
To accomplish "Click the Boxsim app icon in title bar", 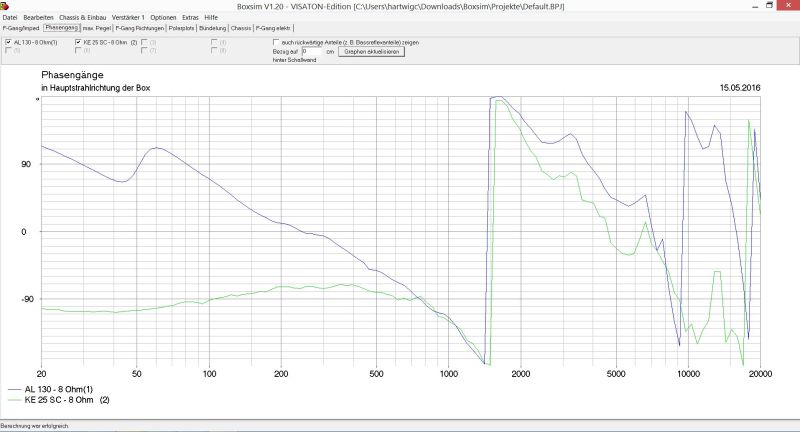I will click(5, 6).
